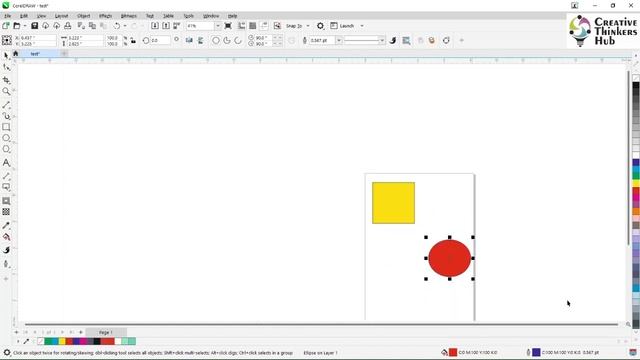The height and width of the screenshot is (360, 640).
Task: Click the Export icon
Action: click(166, 26)
